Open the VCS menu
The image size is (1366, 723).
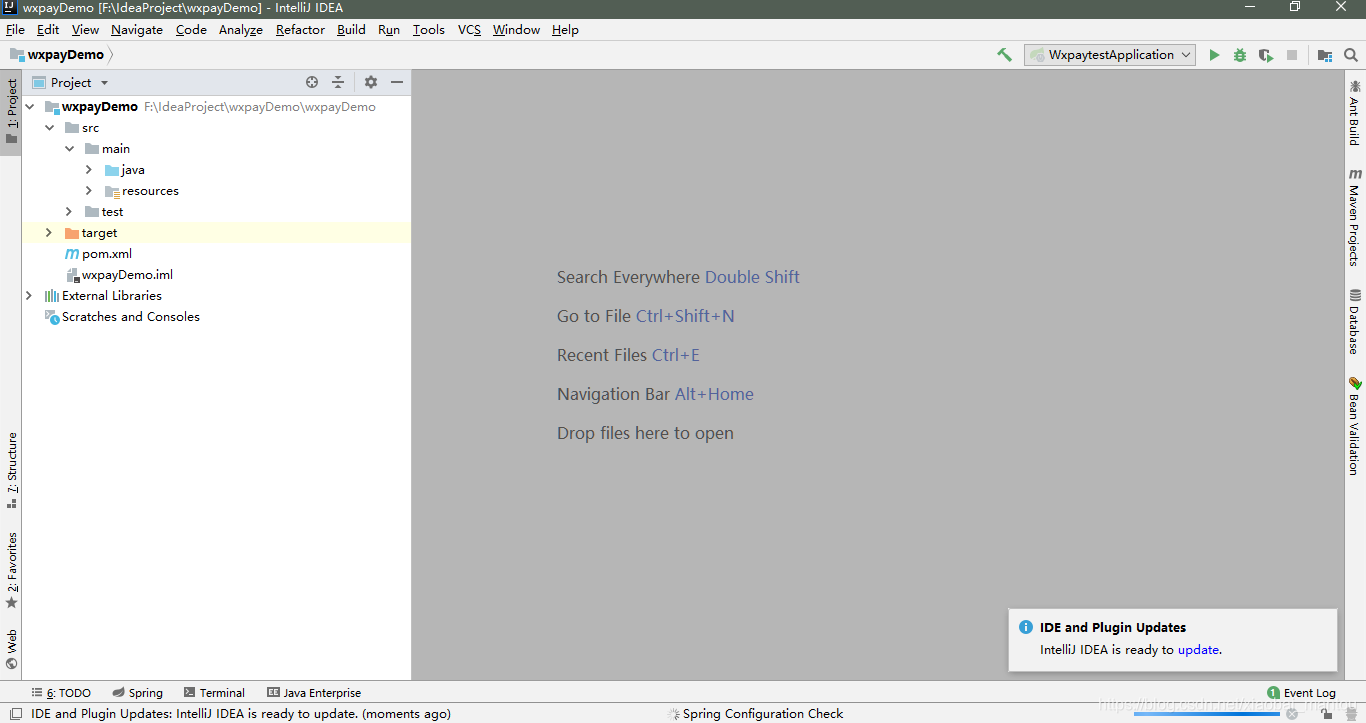pyautogui.click(x=469, y=30)
